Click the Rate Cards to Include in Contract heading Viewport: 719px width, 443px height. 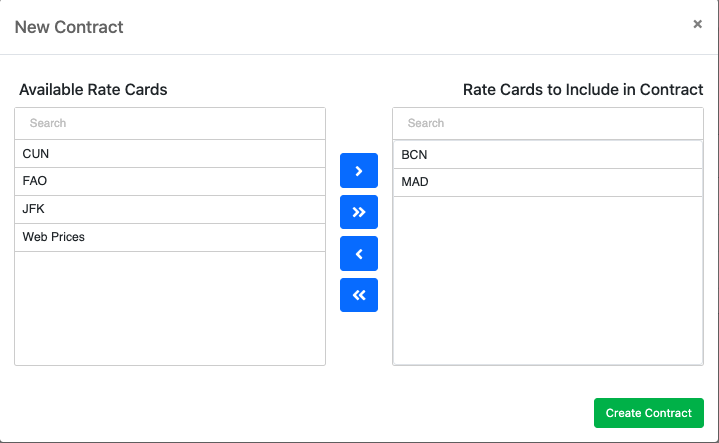pyautogui.click(x=583, y=89)
